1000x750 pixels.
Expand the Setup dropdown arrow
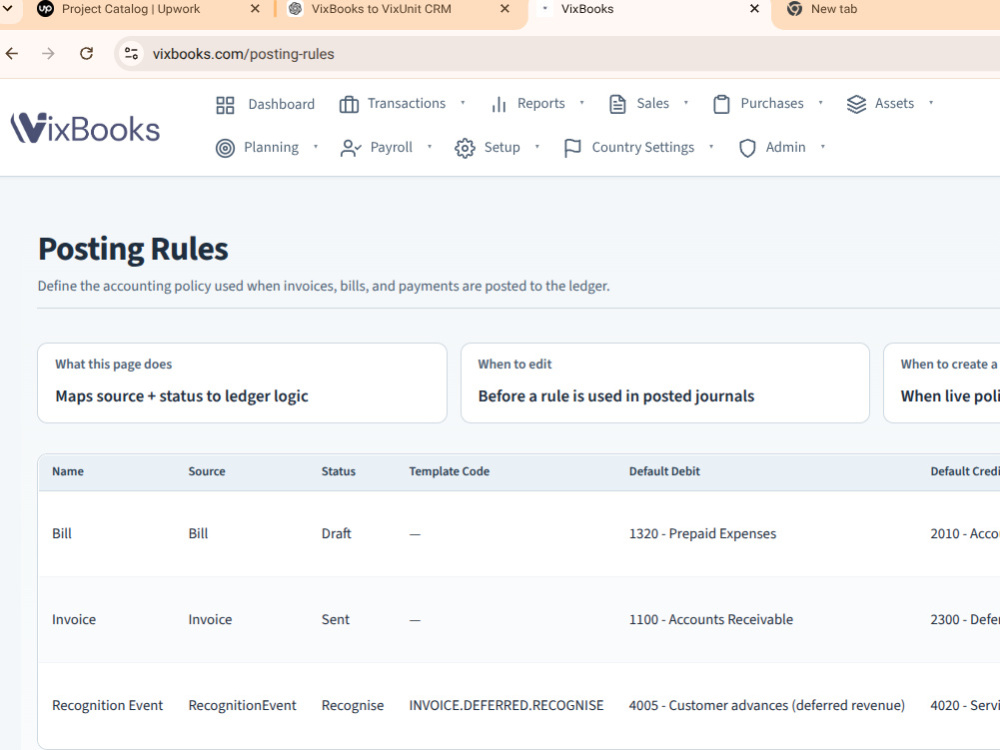(x=537, y=147)
